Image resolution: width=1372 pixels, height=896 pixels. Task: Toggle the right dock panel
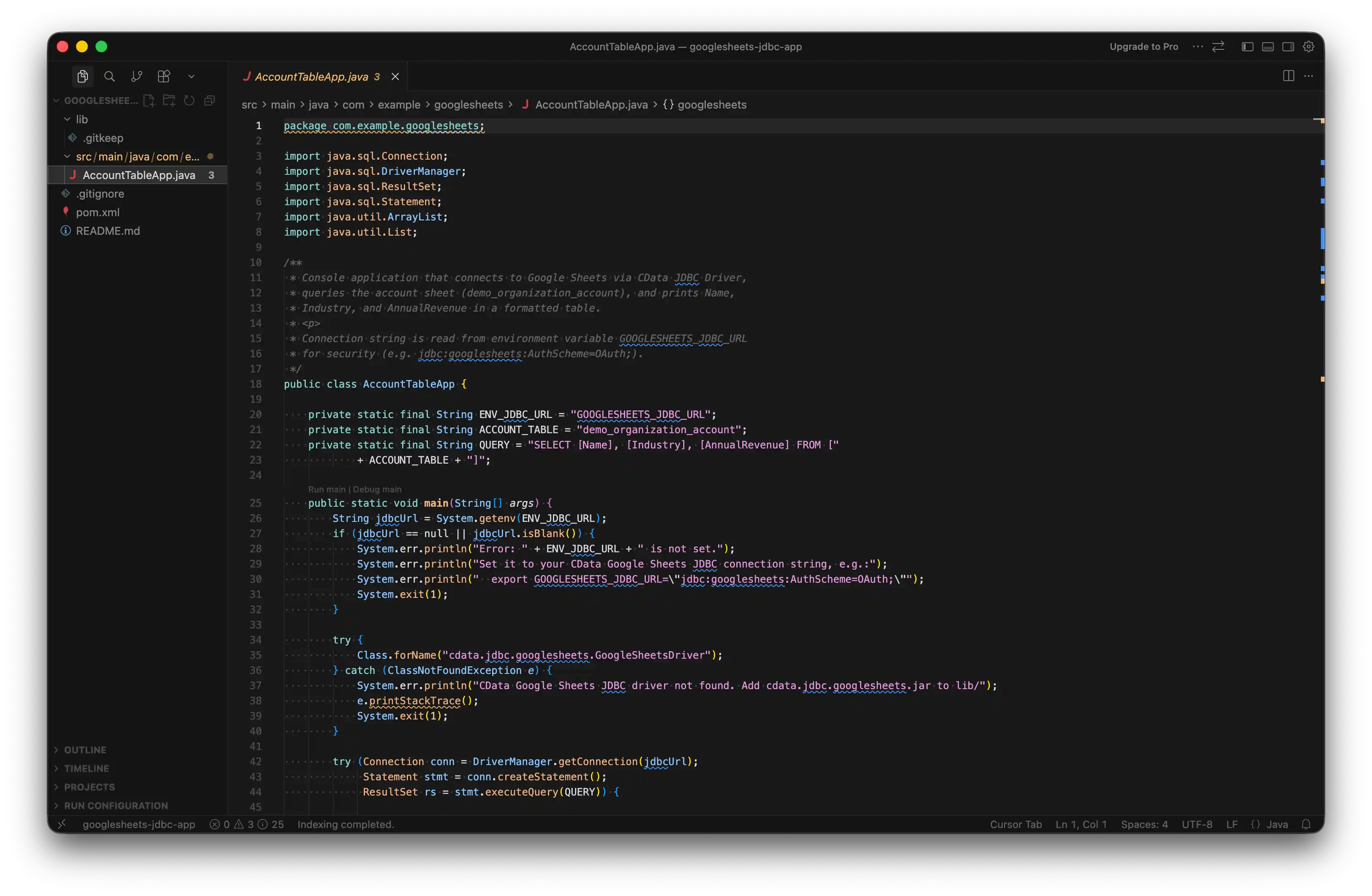[x=1288, y=46]
